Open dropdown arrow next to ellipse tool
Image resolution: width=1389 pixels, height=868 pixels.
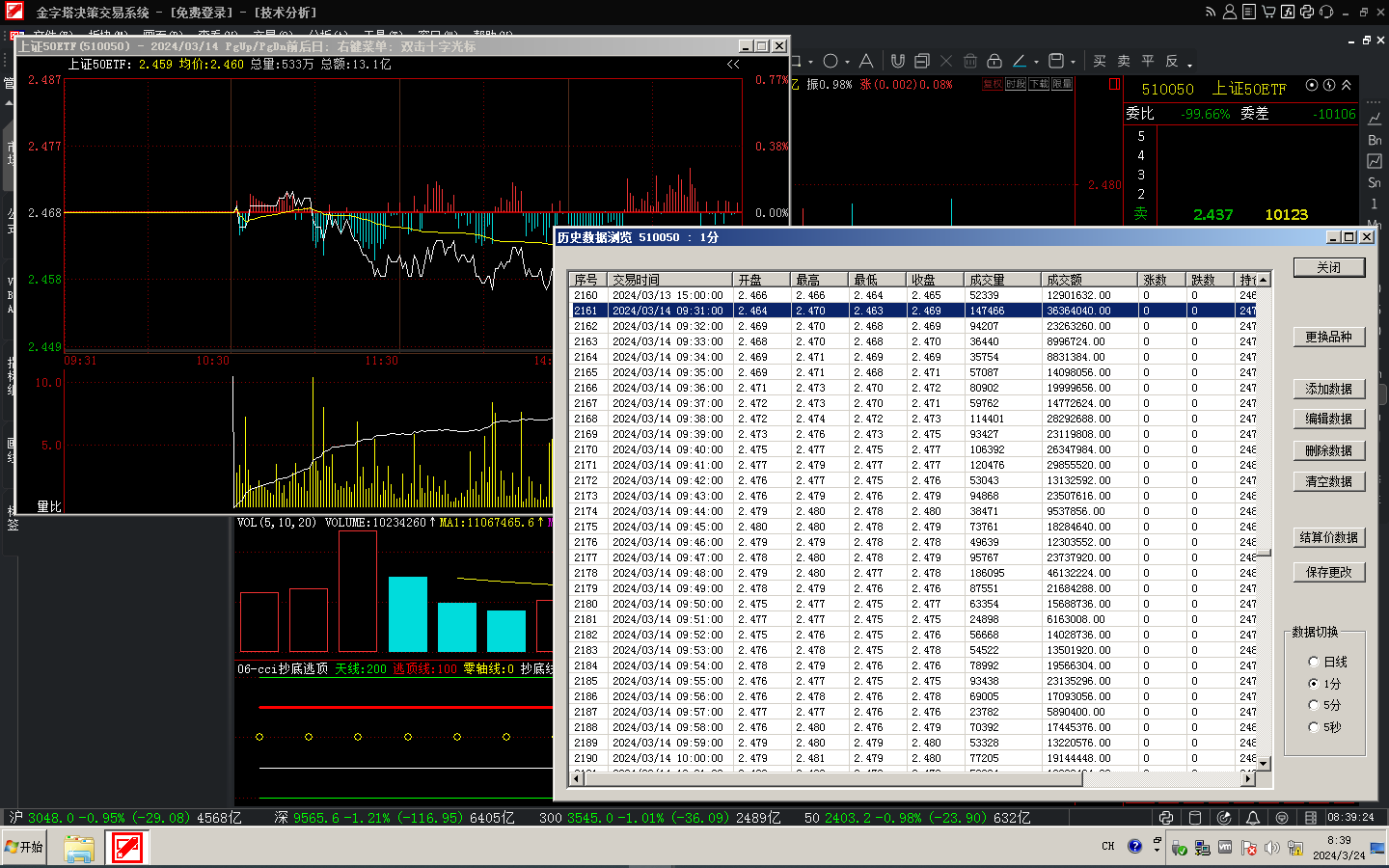tap(847, 62)
